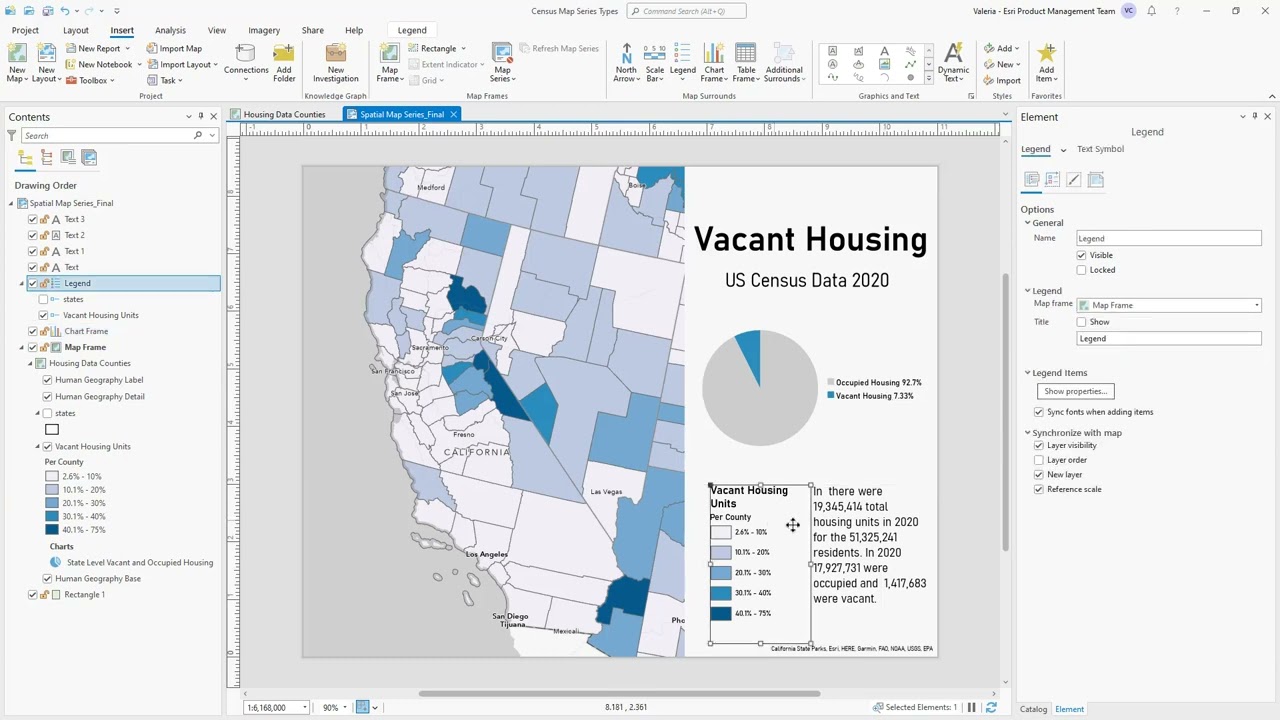Insert a Table Frame
Viewport: 1280px width, 720px height.
tap(745, 63)
